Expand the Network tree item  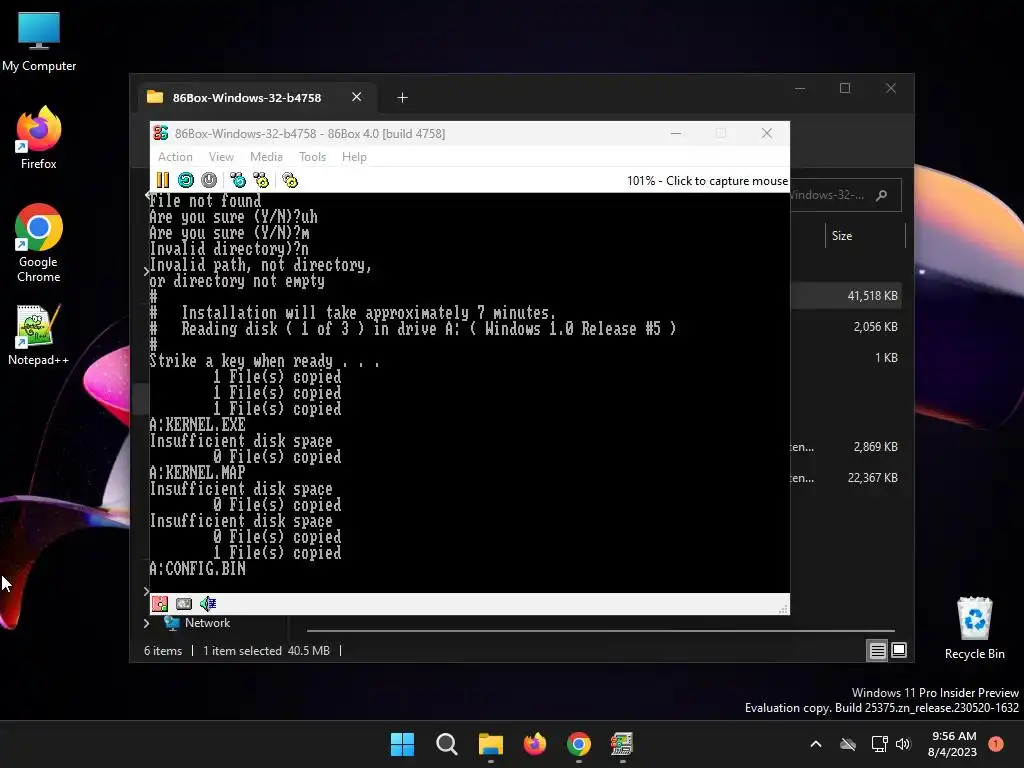(147, 623)
